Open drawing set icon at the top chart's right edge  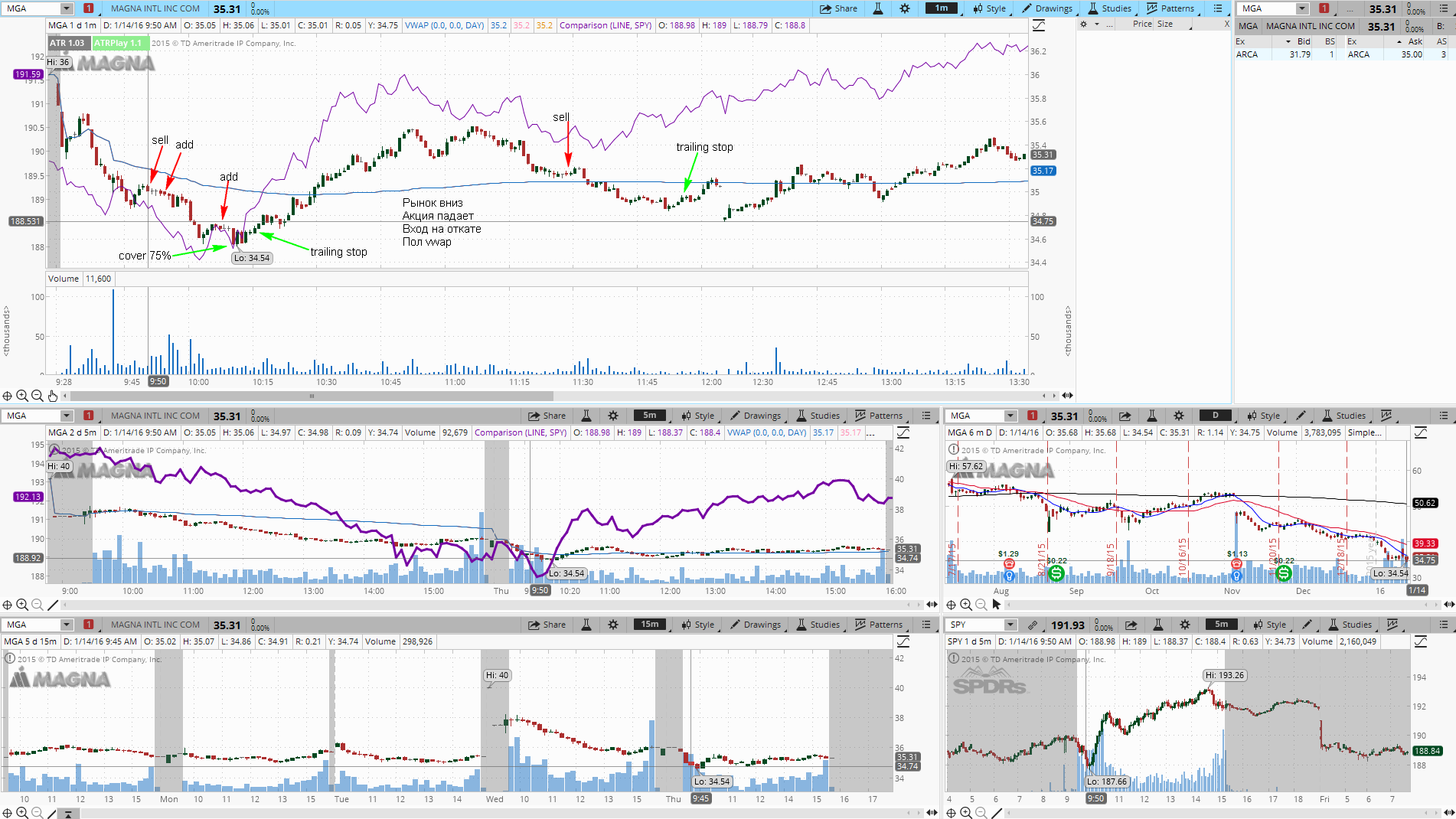point(1039,25)
